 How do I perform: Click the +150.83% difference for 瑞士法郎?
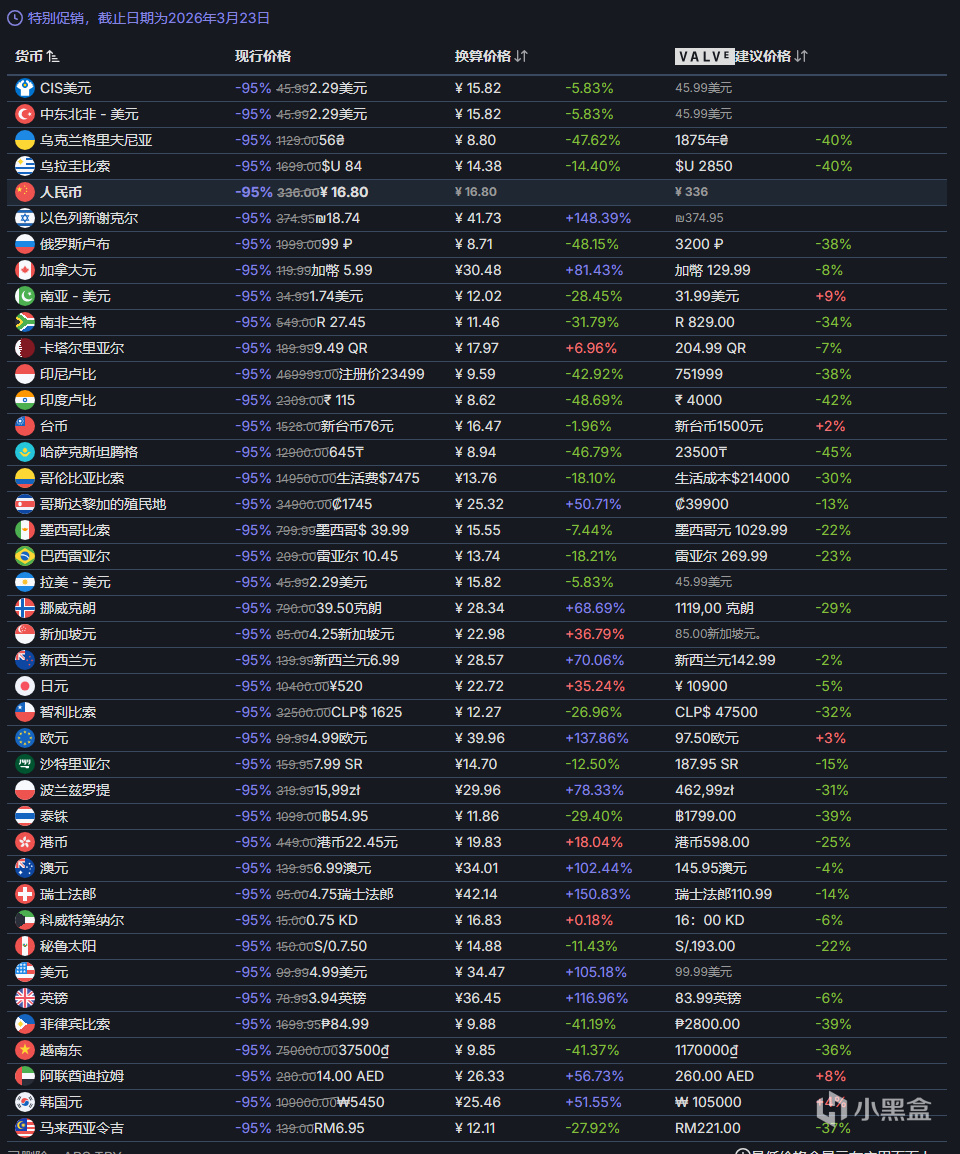[598, 894]
